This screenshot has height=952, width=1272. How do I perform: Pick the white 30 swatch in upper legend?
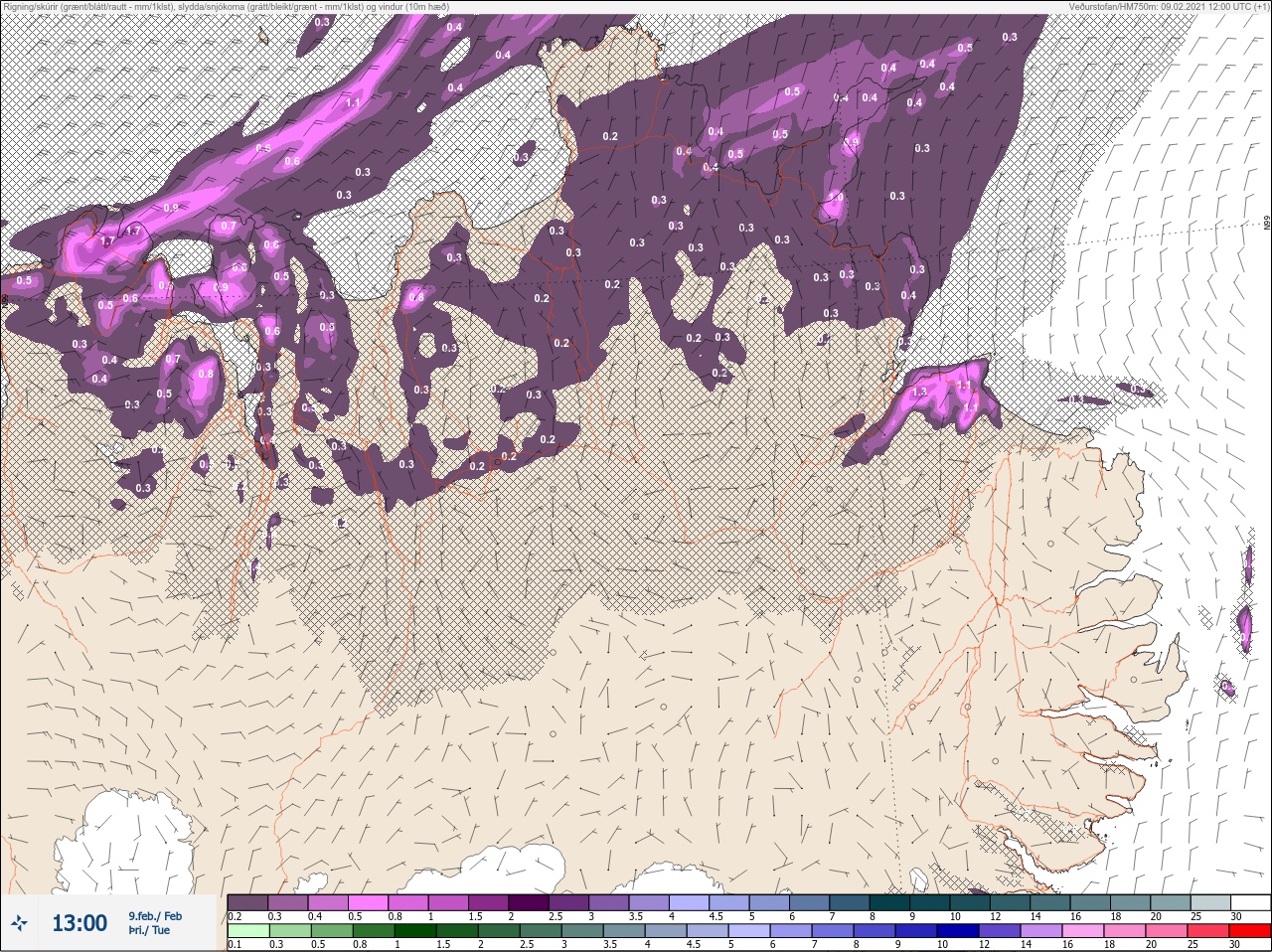[1250, 902]
